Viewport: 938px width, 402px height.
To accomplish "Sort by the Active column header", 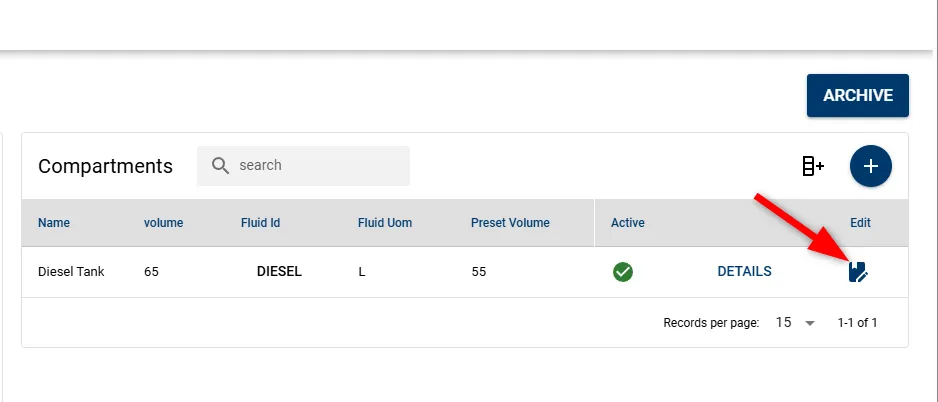I will tap(628, 223).
